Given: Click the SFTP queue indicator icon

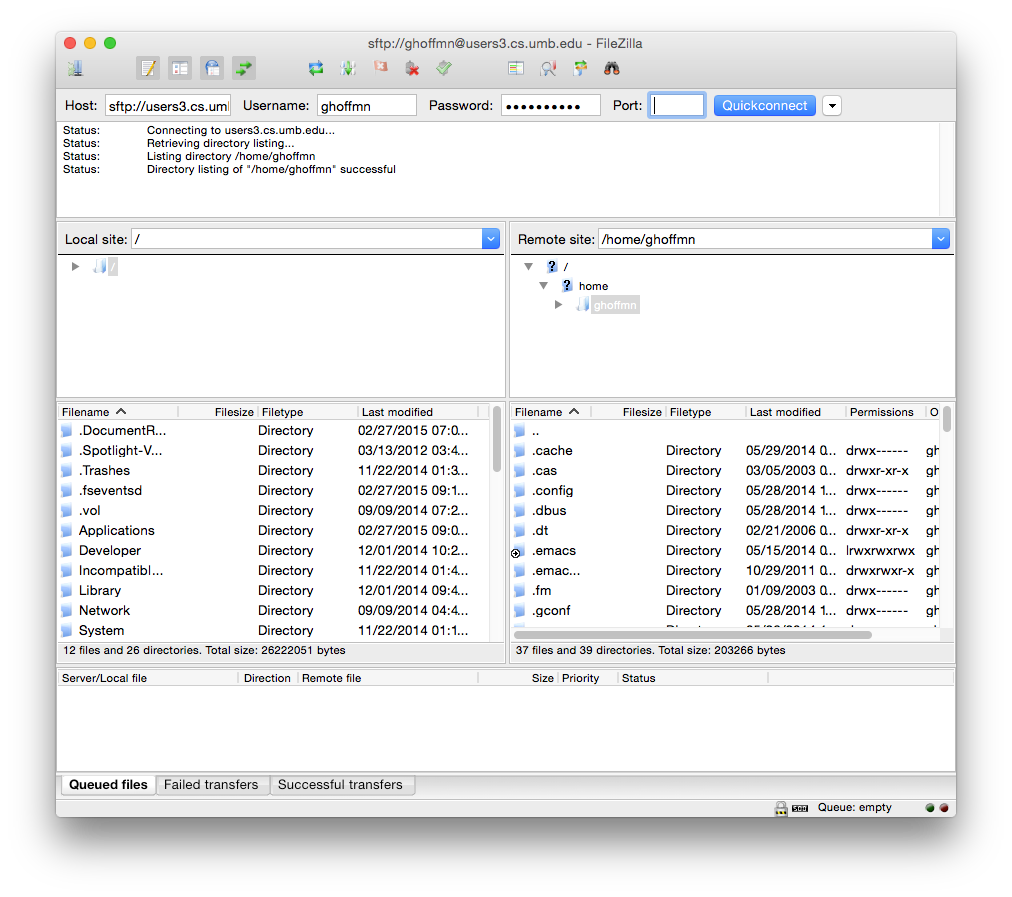Looking at the screenshot, I should (800, 809).
